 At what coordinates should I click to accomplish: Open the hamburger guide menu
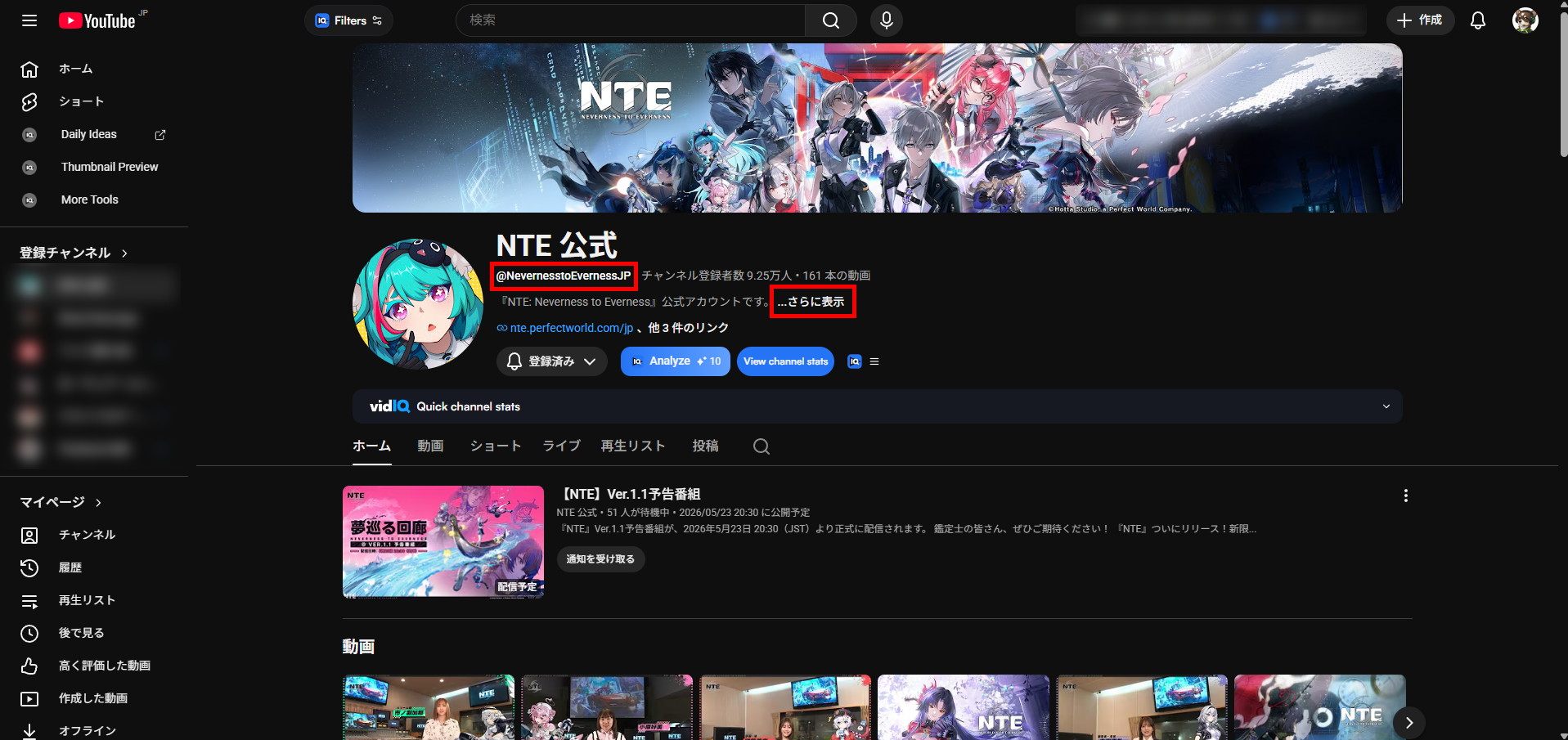pos(29,20)
